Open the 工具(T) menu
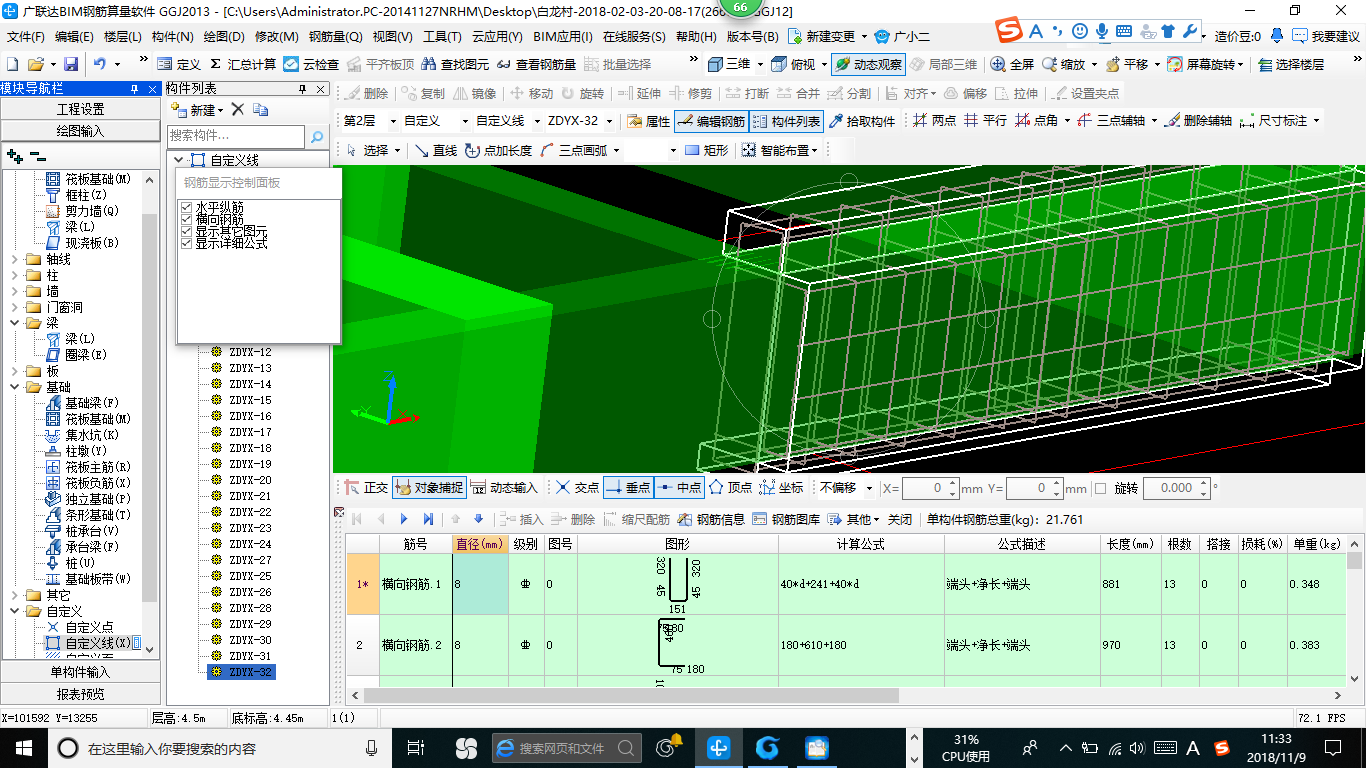 442,36
